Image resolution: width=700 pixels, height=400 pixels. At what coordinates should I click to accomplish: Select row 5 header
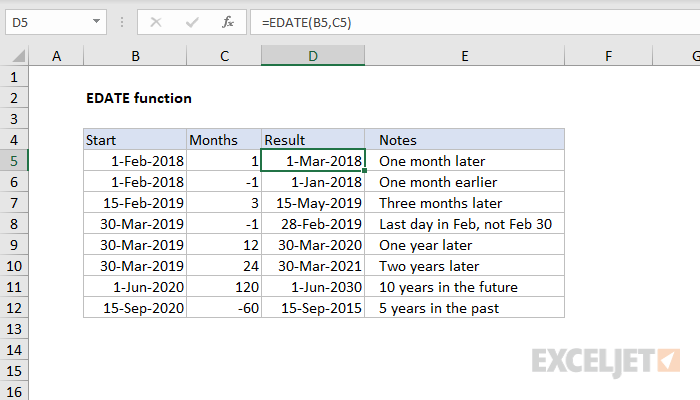click(14, 160)
